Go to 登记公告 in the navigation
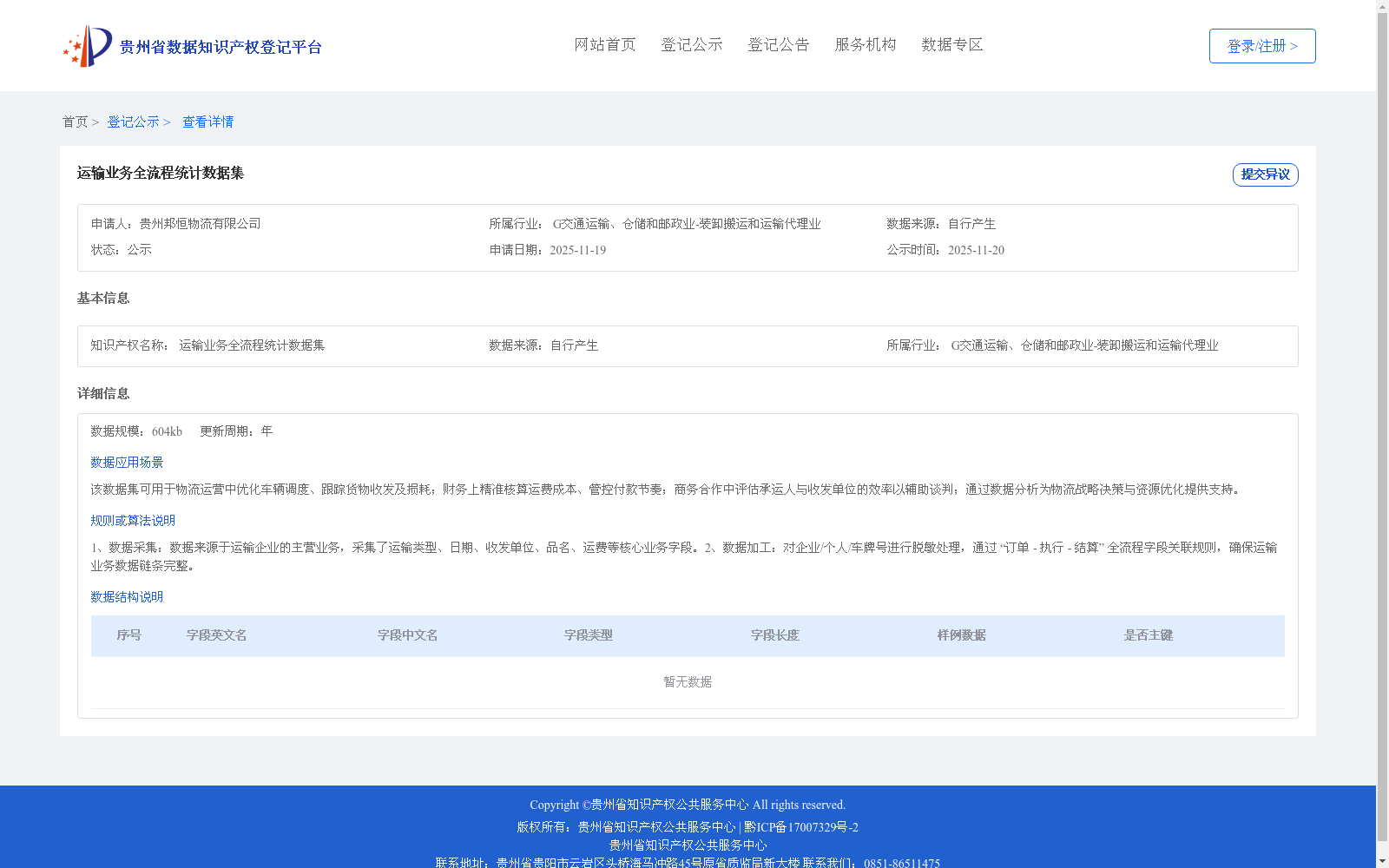The height and width of the screenshot is (868, 1389). pyautogui.click(x=779, y=44)
